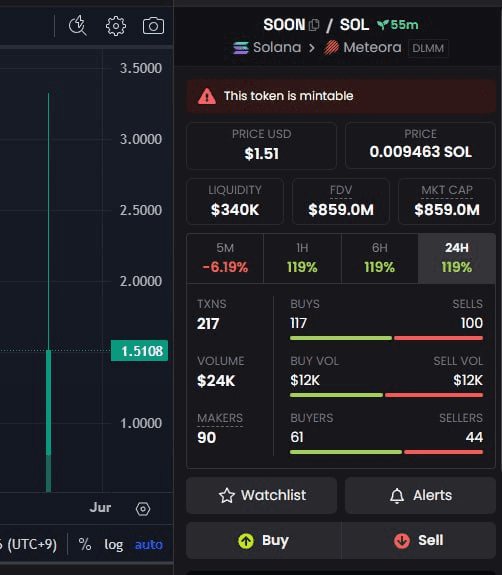502x575 pixels.
Task: Toggle auto scale on chart
Action: 149,545
